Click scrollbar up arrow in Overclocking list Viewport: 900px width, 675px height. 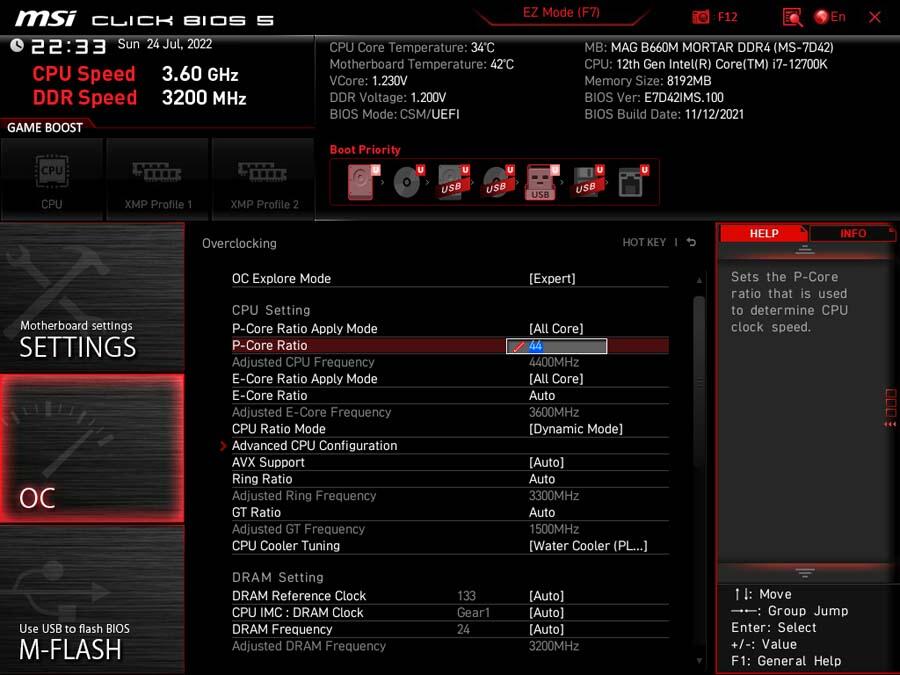pyautogui.click(x=699, y=280)
